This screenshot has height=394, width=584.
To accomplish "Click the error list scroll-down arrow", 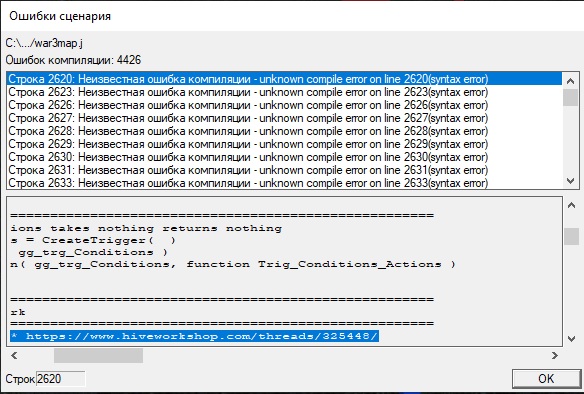I will 570,181.
